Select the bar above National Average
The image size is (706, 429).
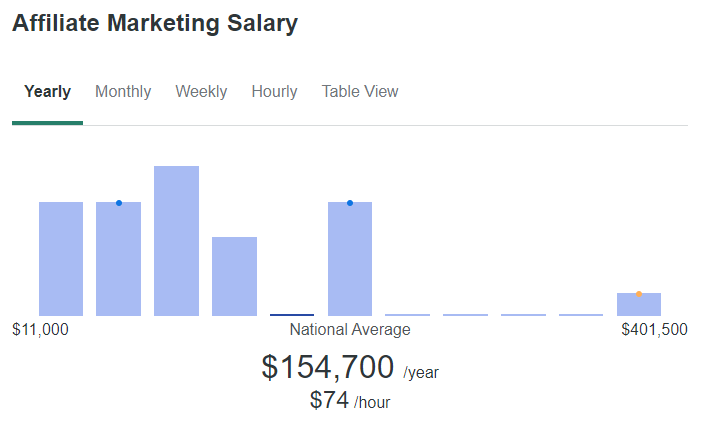pos(350,259)
